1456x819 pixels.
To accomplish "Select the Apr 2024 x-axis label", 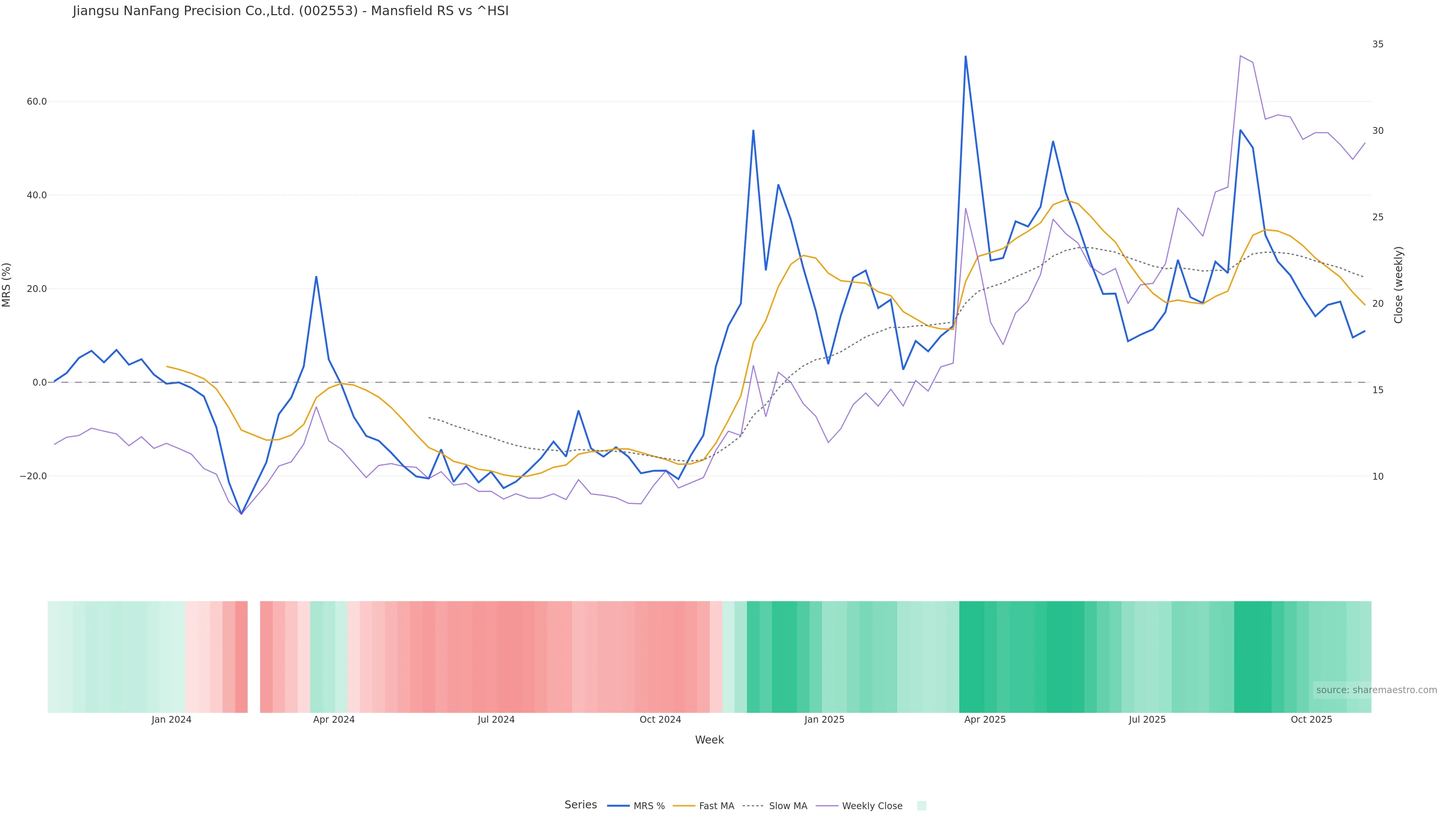I will pyautogui.click(x=334, y=720).
